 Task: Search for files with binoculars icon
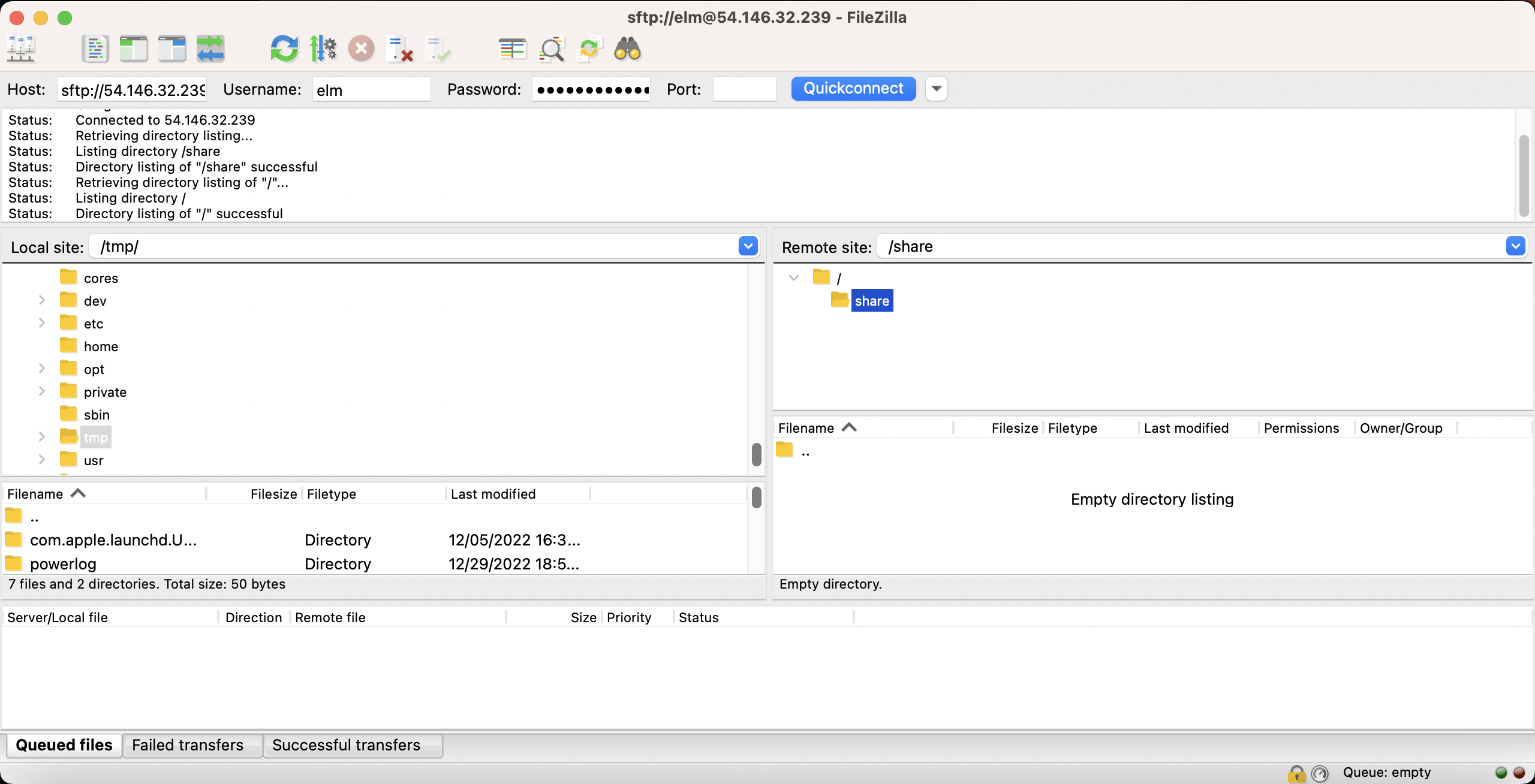(628, 49)
